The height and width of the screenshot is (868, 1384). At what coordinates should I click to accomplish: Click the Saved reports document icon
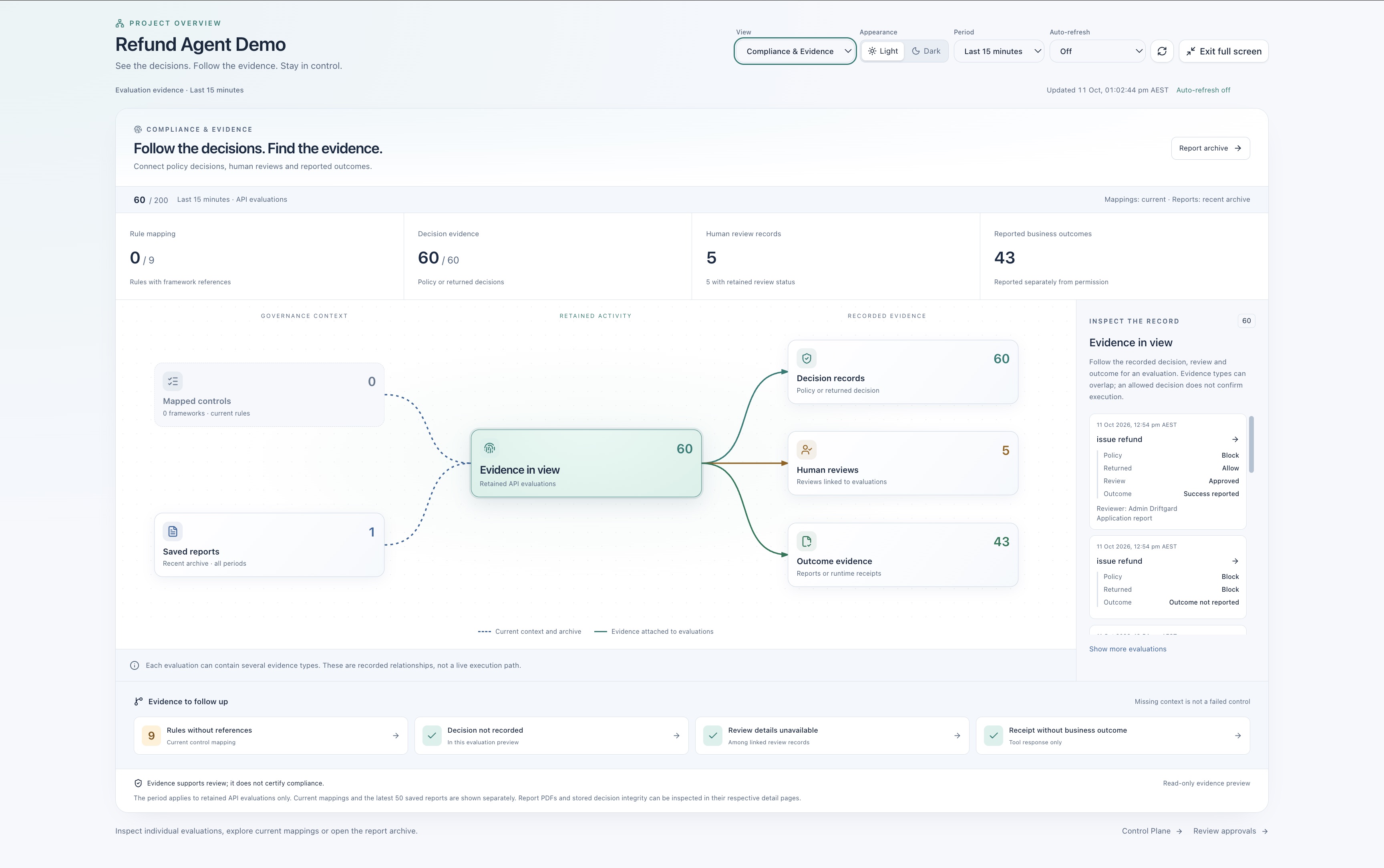coord(173,532)
